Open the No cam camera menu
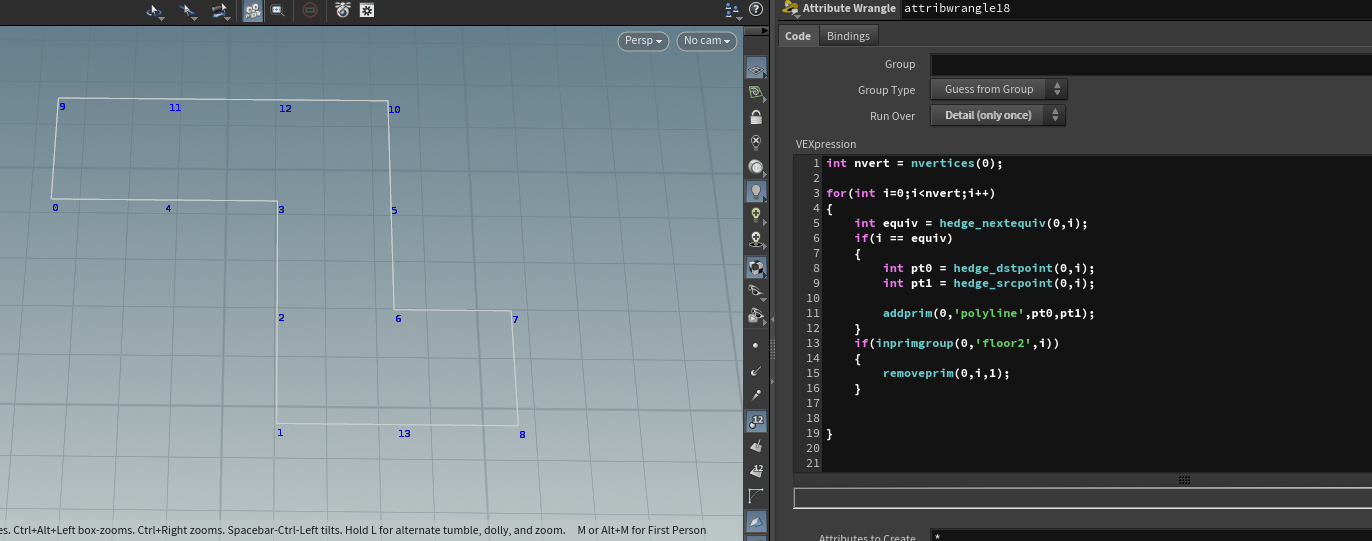1372x541 pixels. pyautogui.click(x=706, y=41)
